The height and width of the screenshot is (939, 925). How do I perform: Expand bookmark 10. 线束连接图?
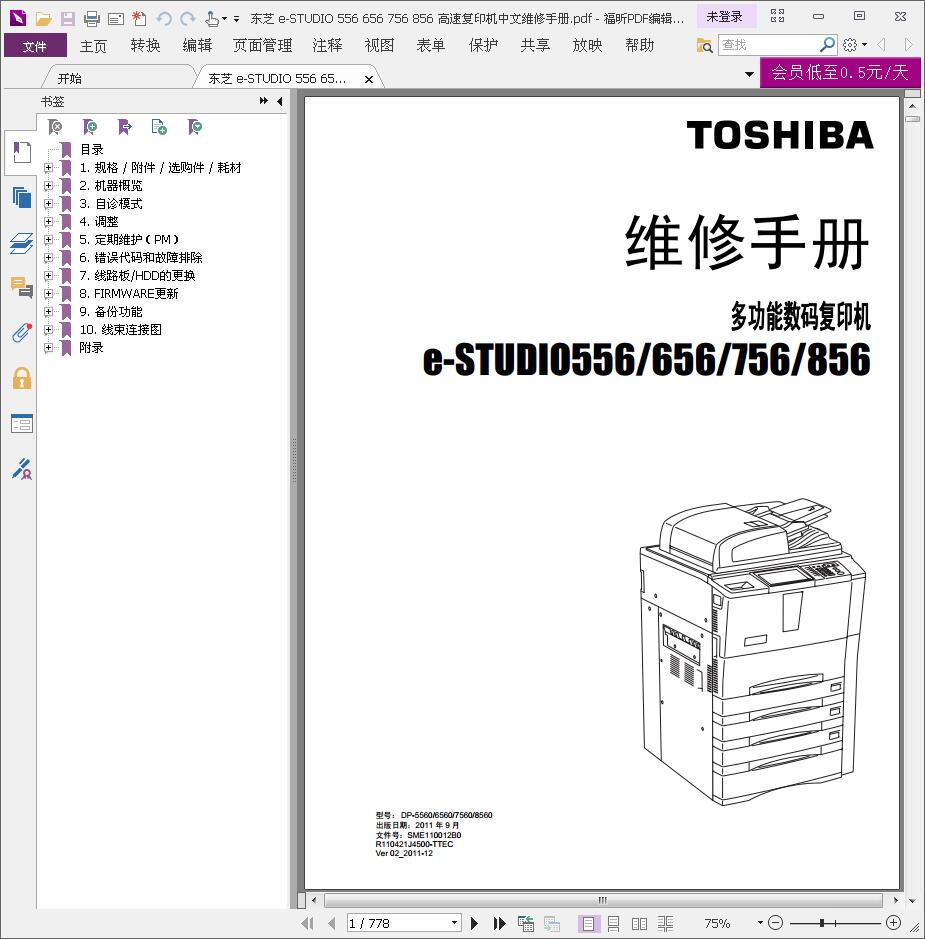tap(48, 329)
